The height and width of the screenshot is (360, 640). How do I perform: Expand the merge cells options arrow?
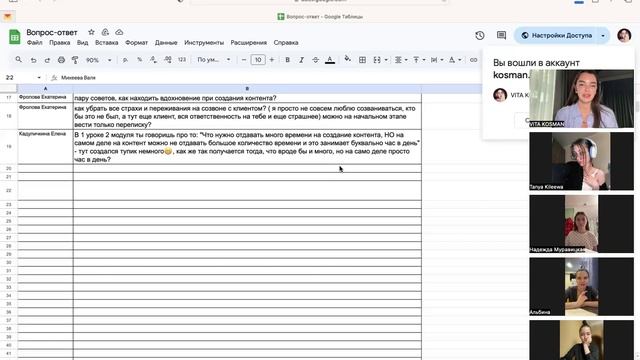(x=386, y=60)
